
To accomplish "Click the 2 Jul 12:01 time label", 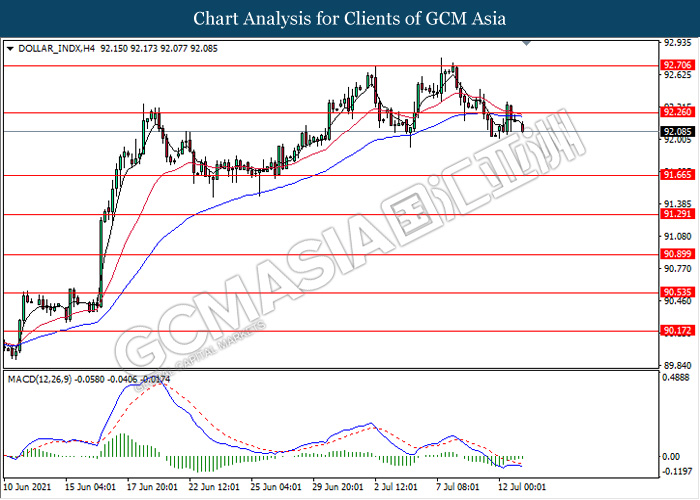I will (x=396, y=487).
